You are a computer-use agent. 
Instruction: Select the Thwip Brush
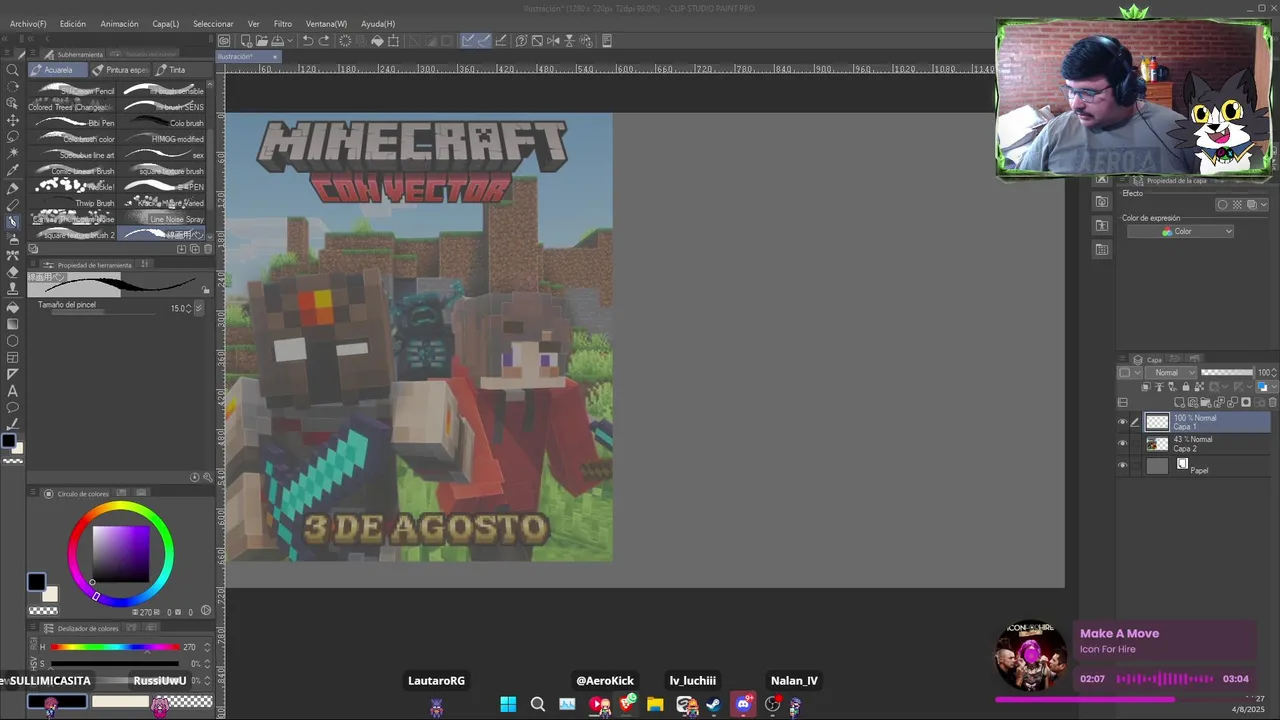pyautogui.click(x=74, y=203)
